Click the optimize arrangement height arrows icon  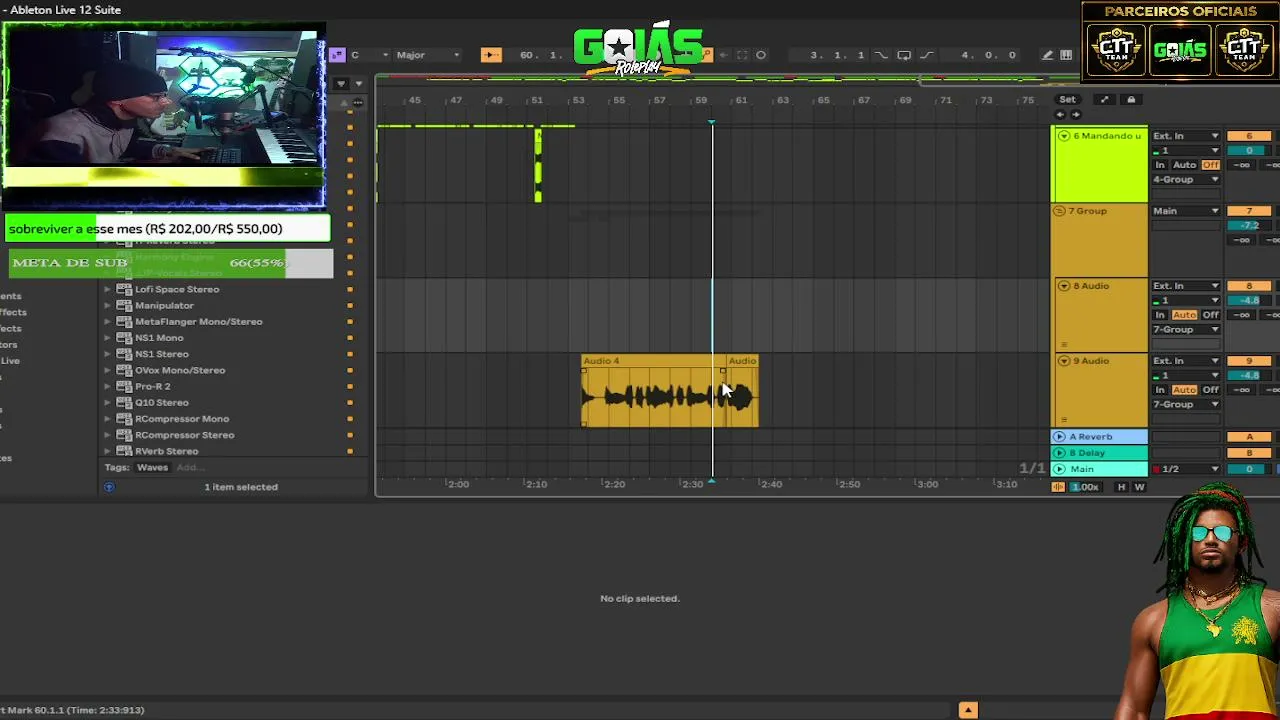point(1104,99)
